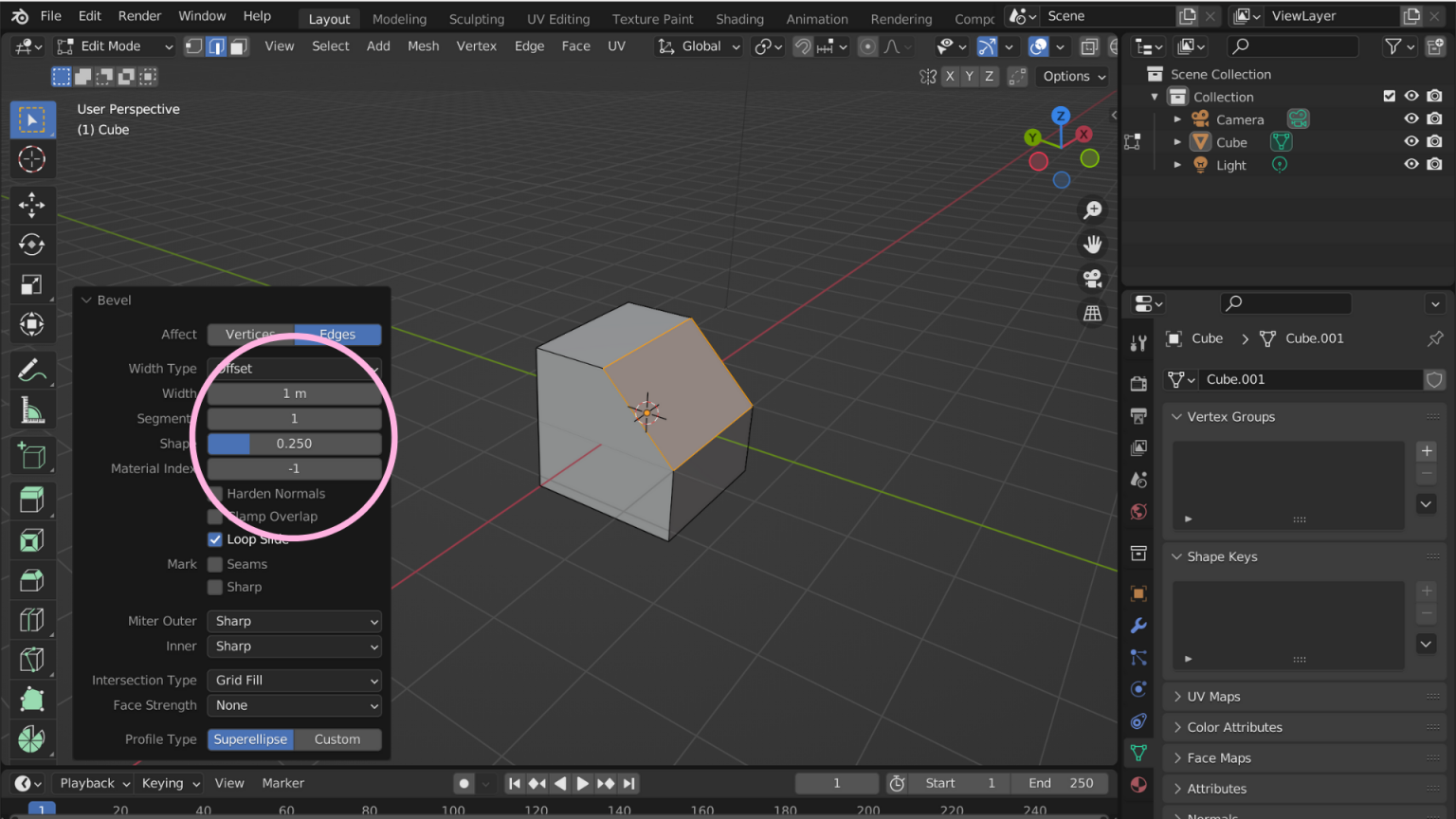Enable the Harden Normals checkbox

click(x=215, y=493)
